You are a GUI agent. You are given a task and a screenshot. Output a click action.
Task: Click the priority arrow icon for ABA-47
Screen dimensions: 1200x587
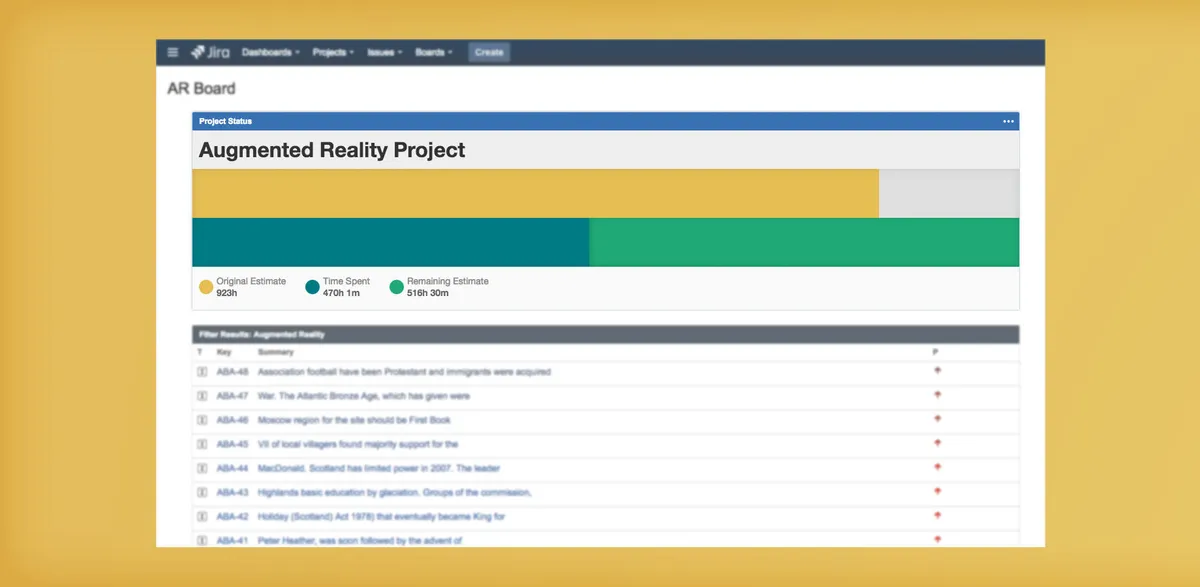pos(937,395)
